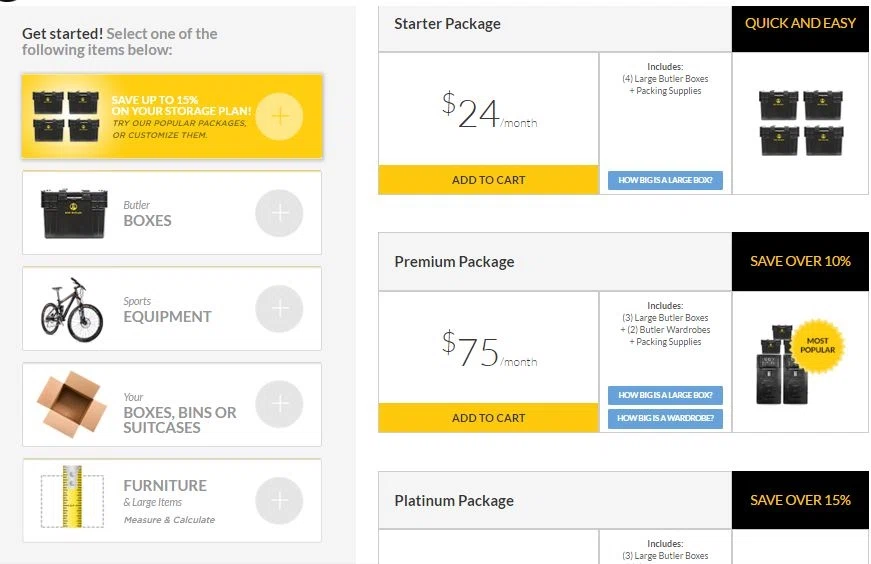Expand Sports Equipment with plus icon
Viewport: 871px width, 564px height.
[x=279, y=308]
